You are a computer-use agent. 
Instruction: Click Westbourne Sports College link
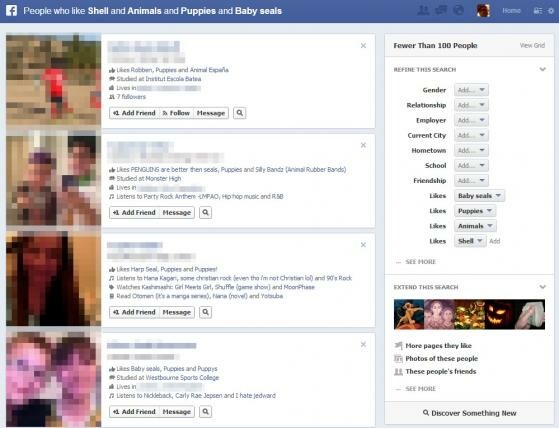(182, 378)
